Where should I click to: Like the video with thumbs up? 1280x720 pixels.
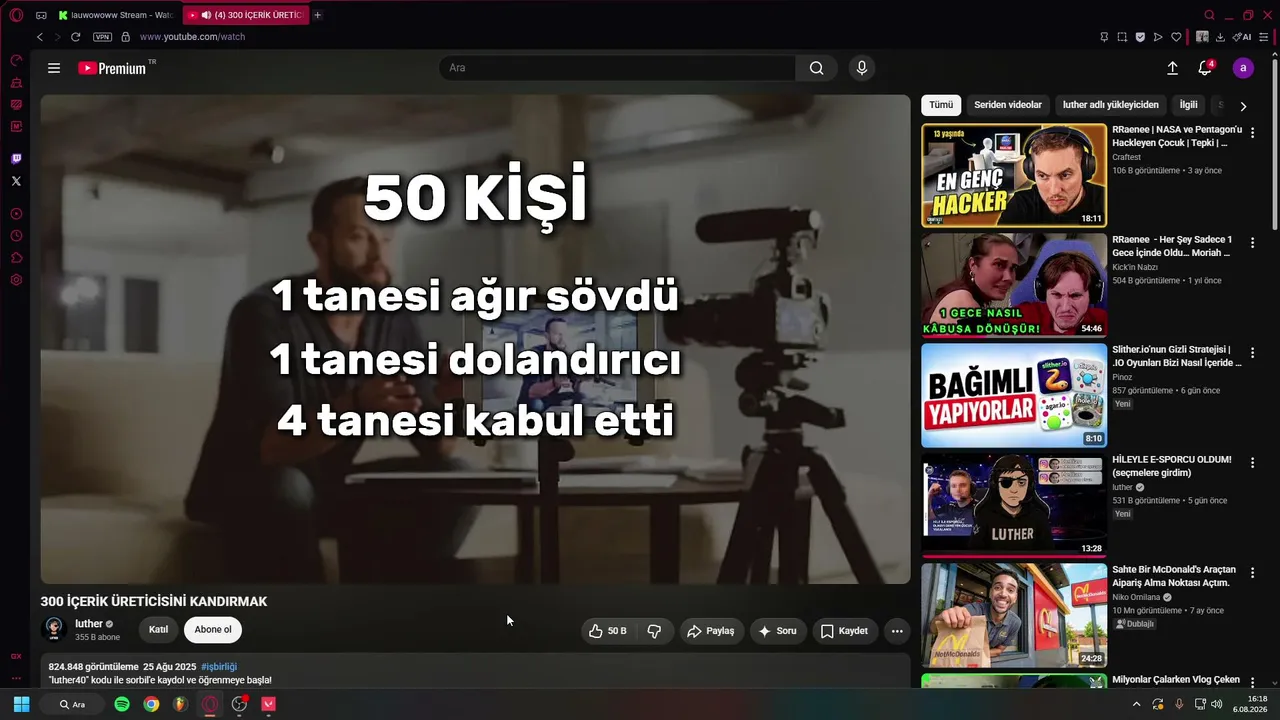(608, 631)
